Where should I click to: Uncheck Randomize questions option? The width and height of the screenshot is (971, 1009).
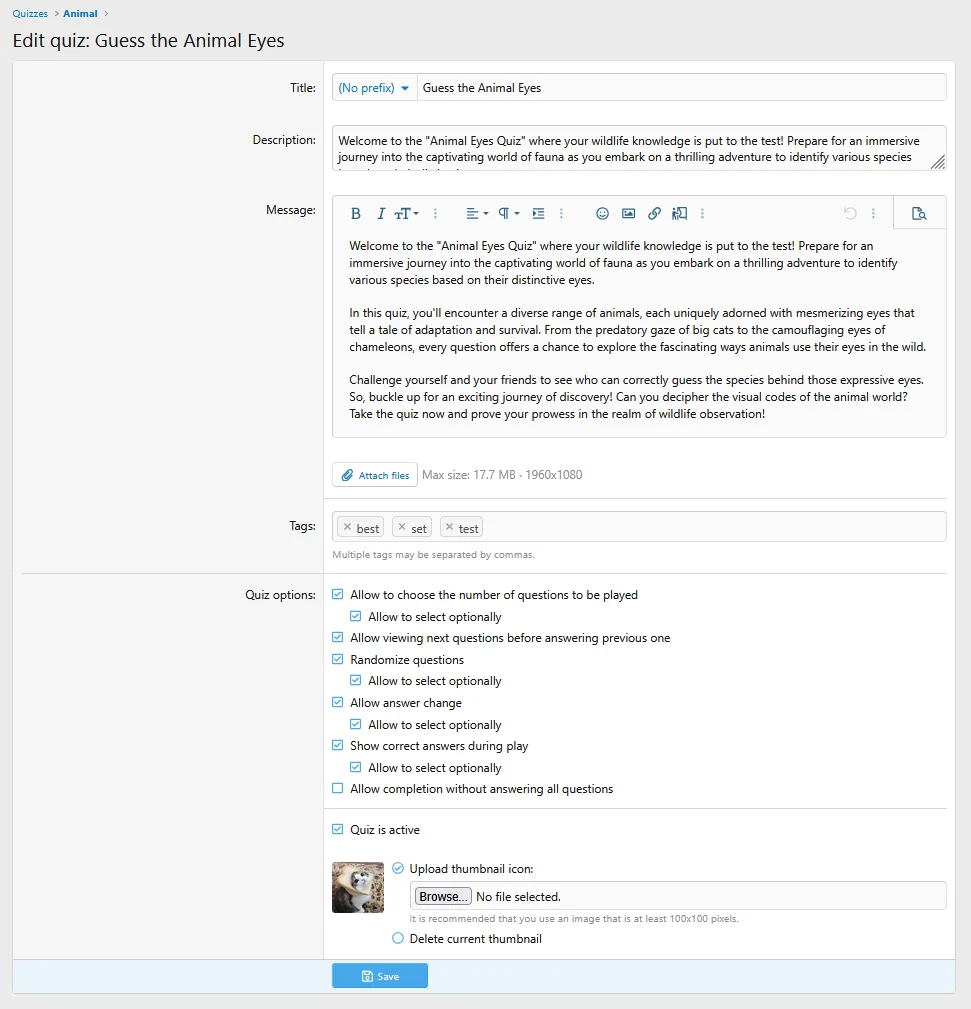(x=338, y=660)
